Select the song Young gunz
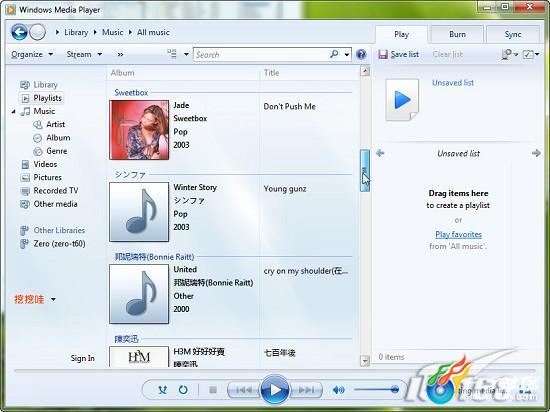The image size is (550, 412). point(285,189)
